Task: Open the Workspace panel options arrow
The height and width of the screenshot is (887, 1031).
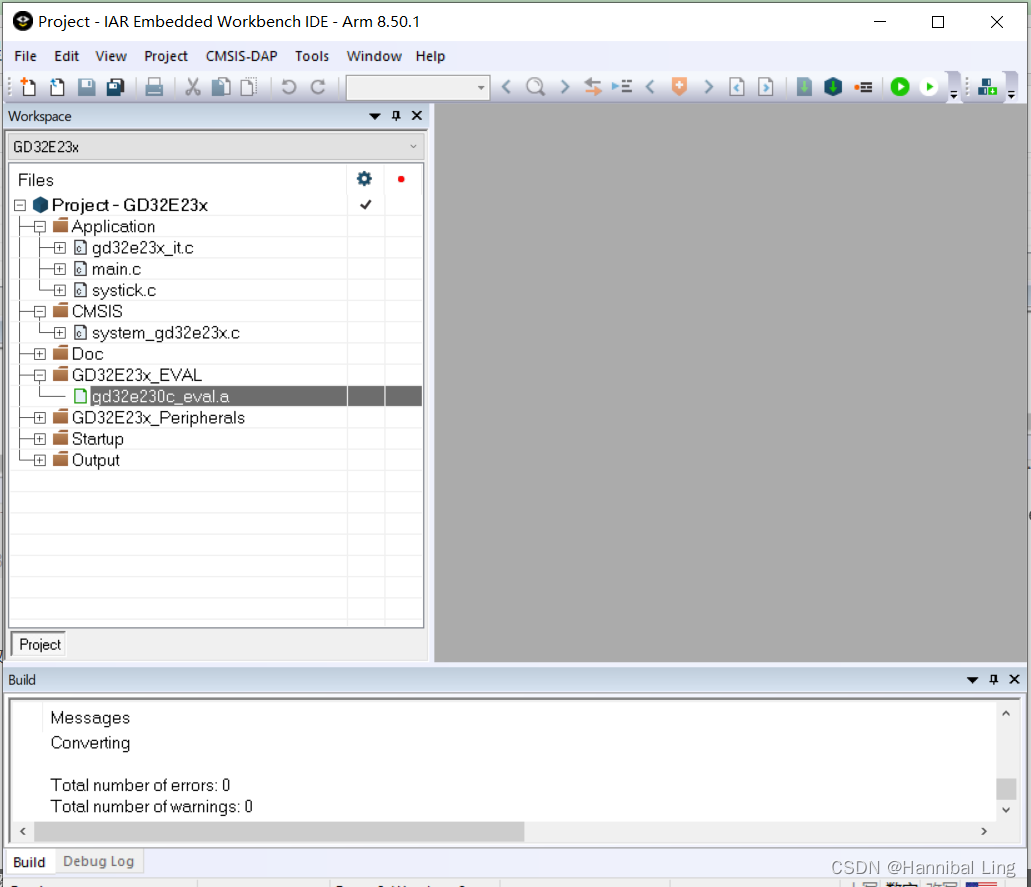Action: [375, 116]
